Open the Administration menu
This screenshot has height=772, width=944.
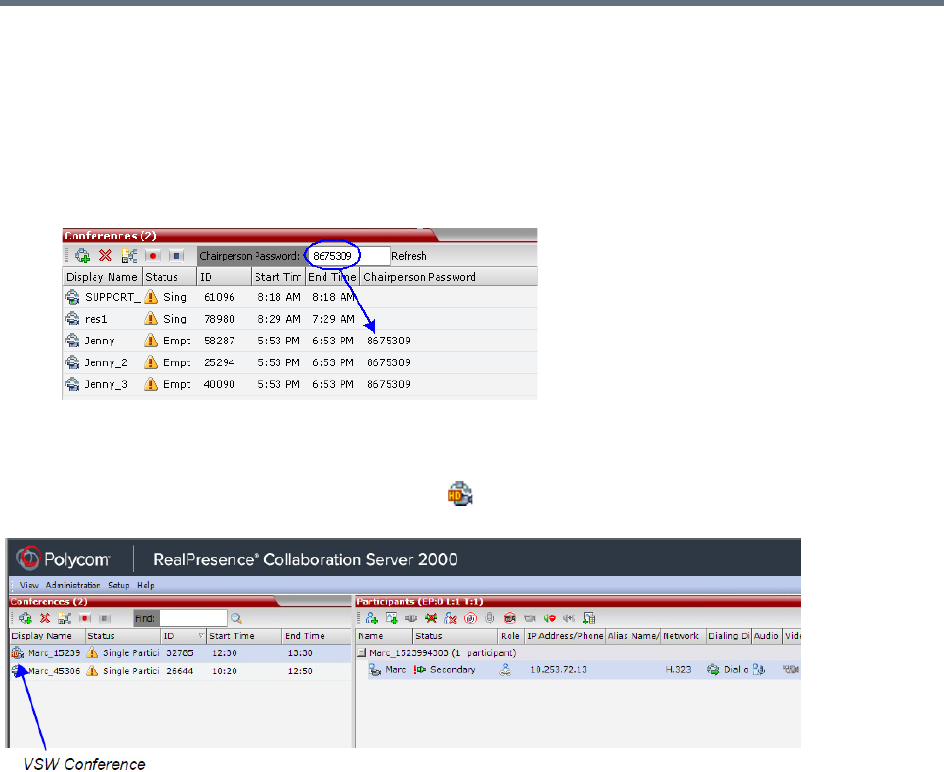click(x=73, y=585)
